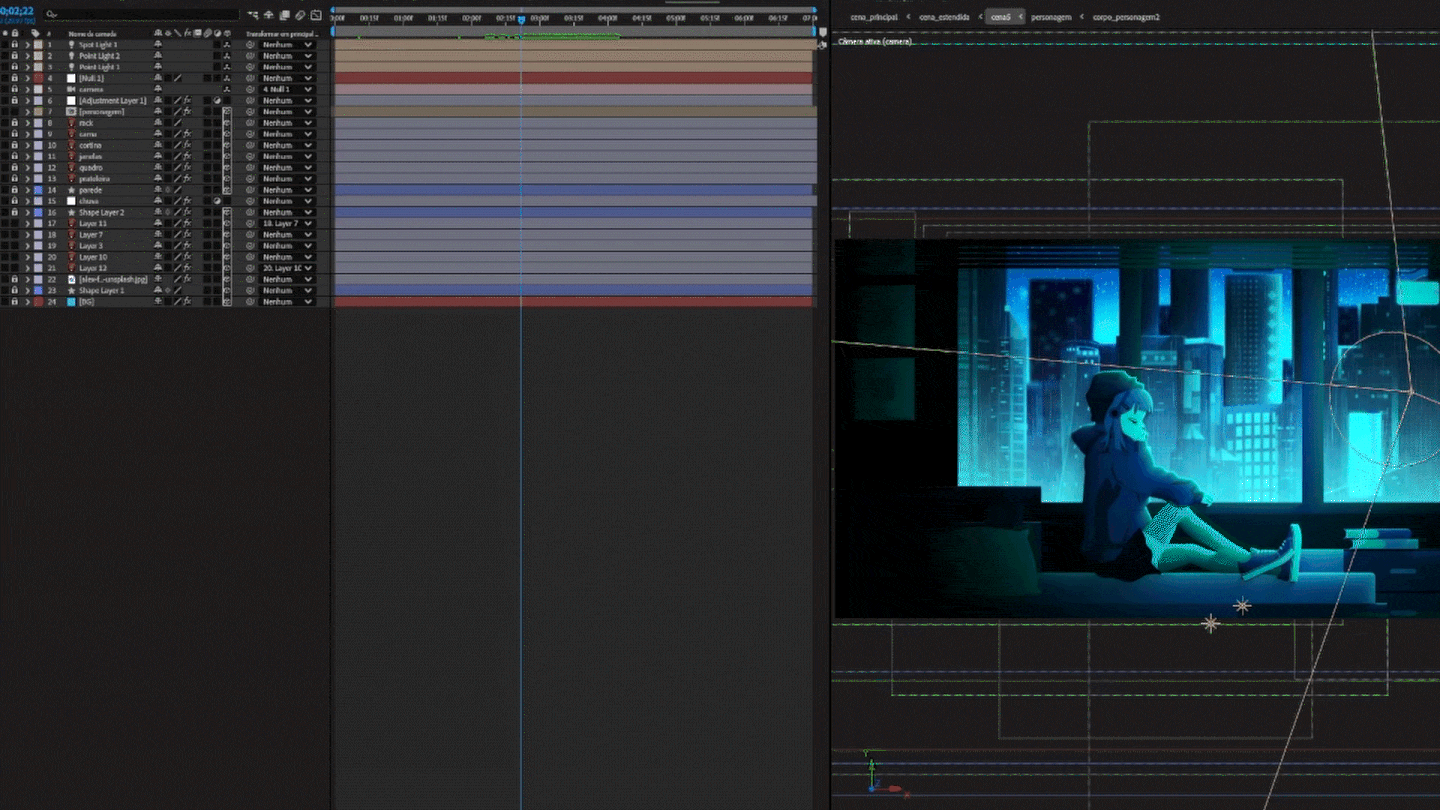Toggle shy switch on Spot Light 1

point(157,45)
